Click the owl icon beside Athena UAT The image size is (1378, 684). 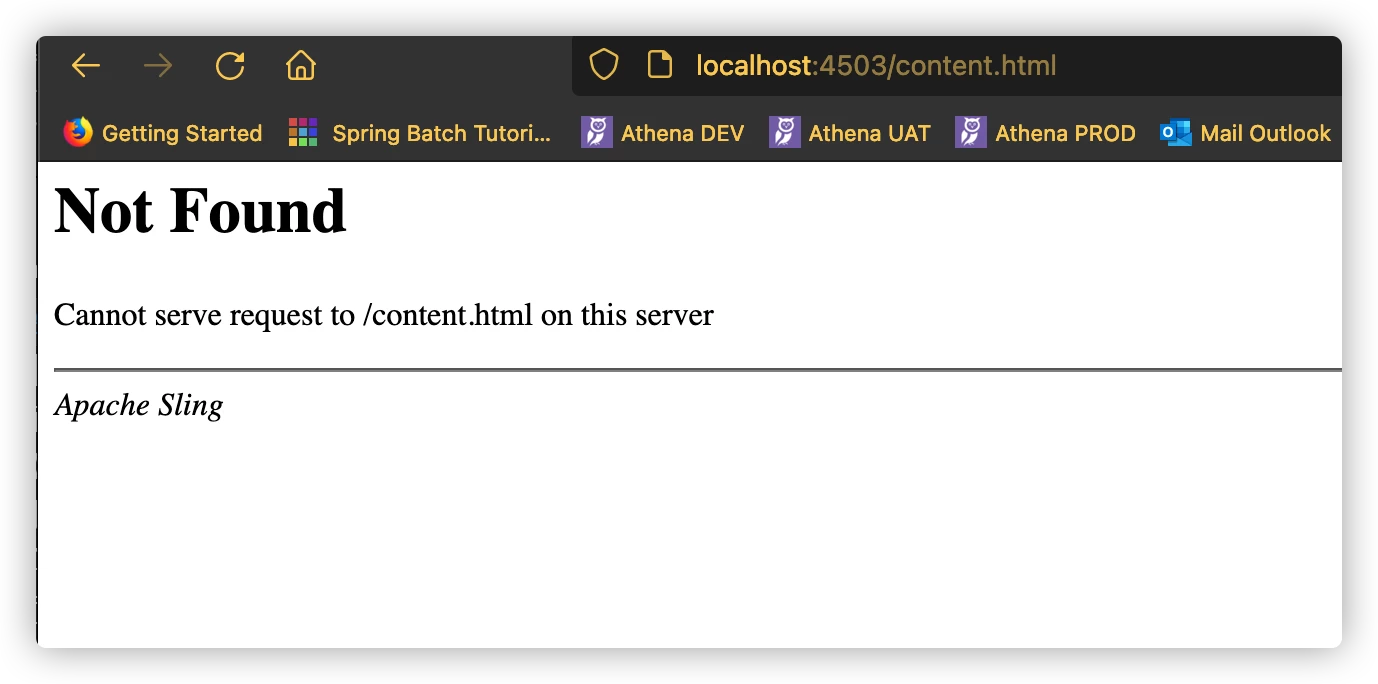coord(785,132)
